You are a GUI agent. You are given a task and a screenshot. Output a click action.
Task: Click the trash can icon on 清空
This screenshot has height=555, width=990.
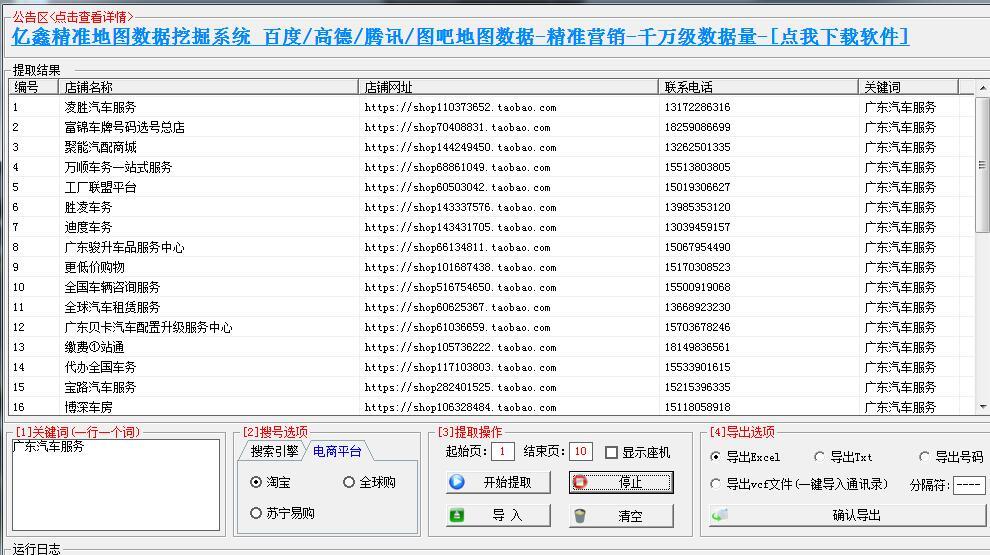[580, 516]
